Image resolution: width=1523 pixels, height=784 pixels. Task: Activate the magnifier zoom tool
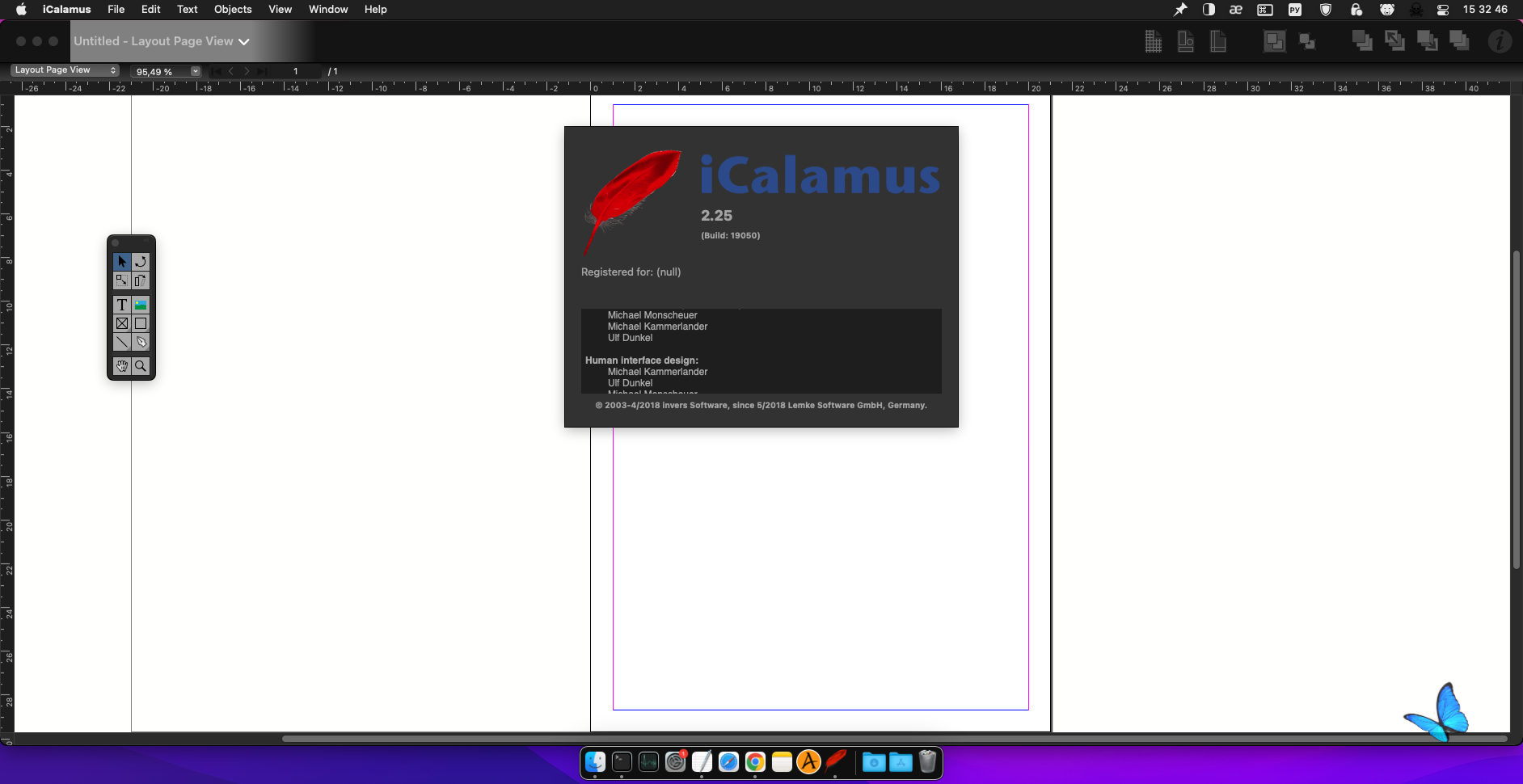coord(141,366)
